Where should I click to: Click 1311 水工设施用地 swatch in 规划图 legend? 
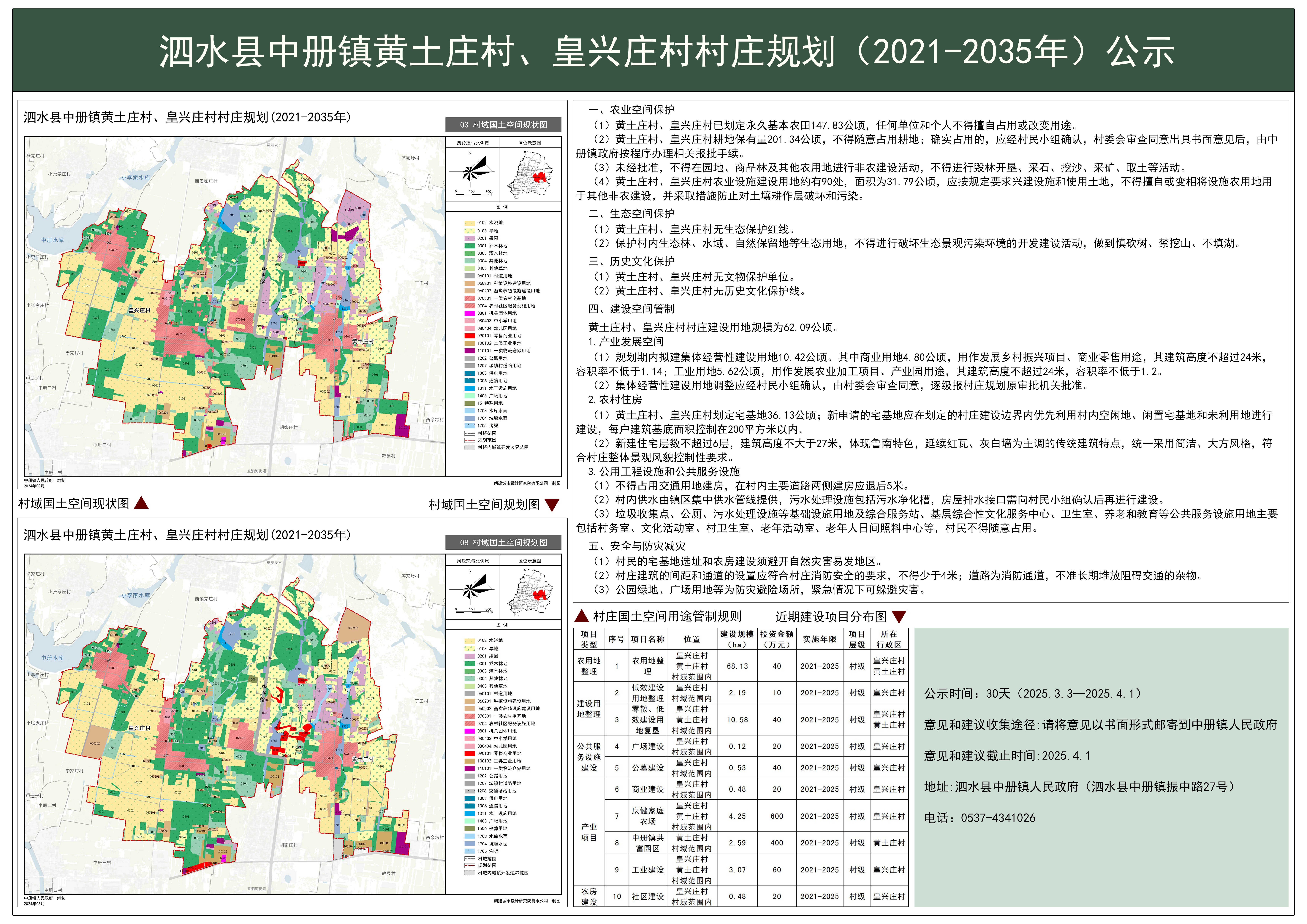470,814
